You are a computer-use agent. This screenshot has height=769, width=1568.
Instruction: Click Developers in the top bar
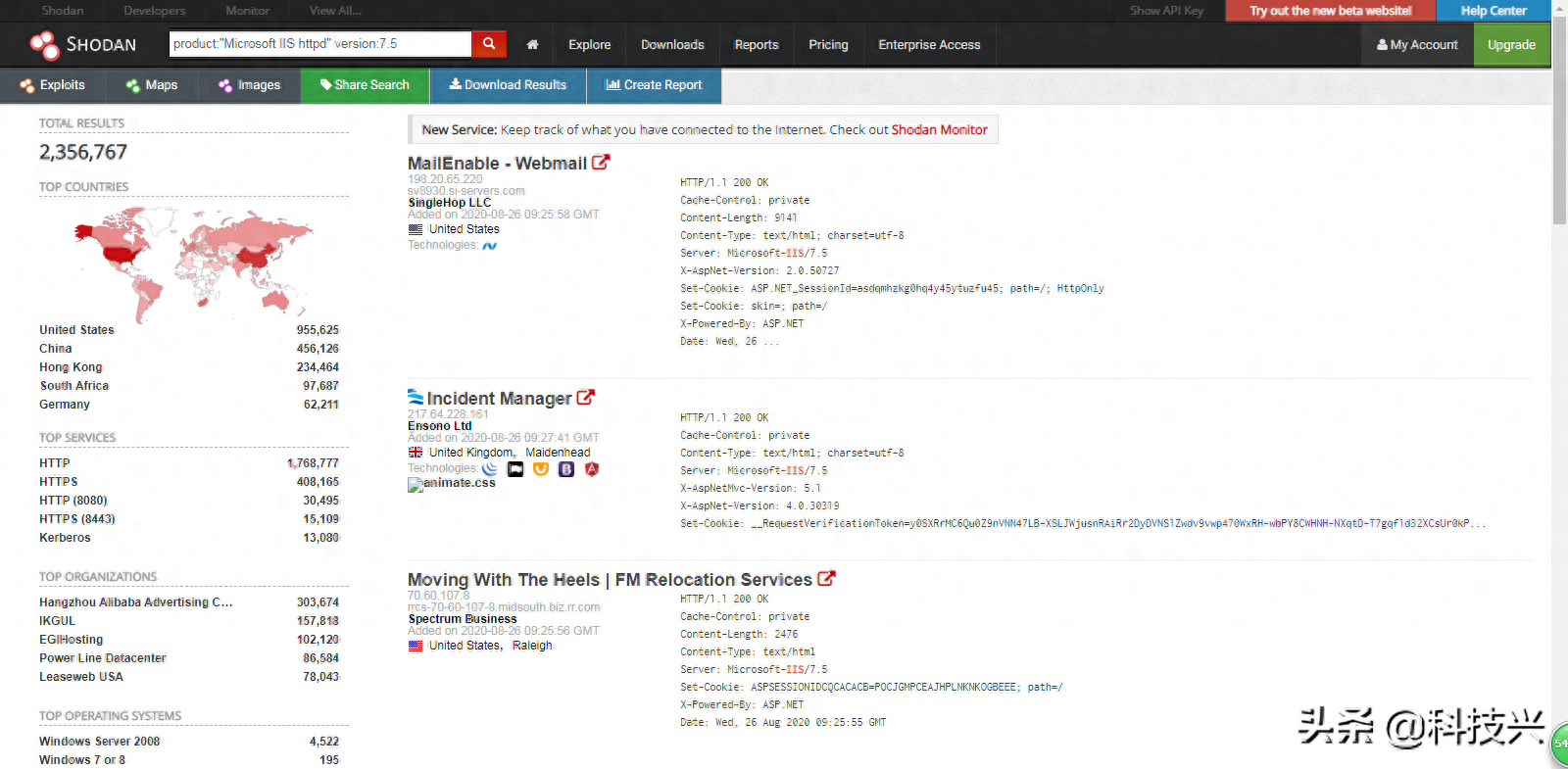154,11
